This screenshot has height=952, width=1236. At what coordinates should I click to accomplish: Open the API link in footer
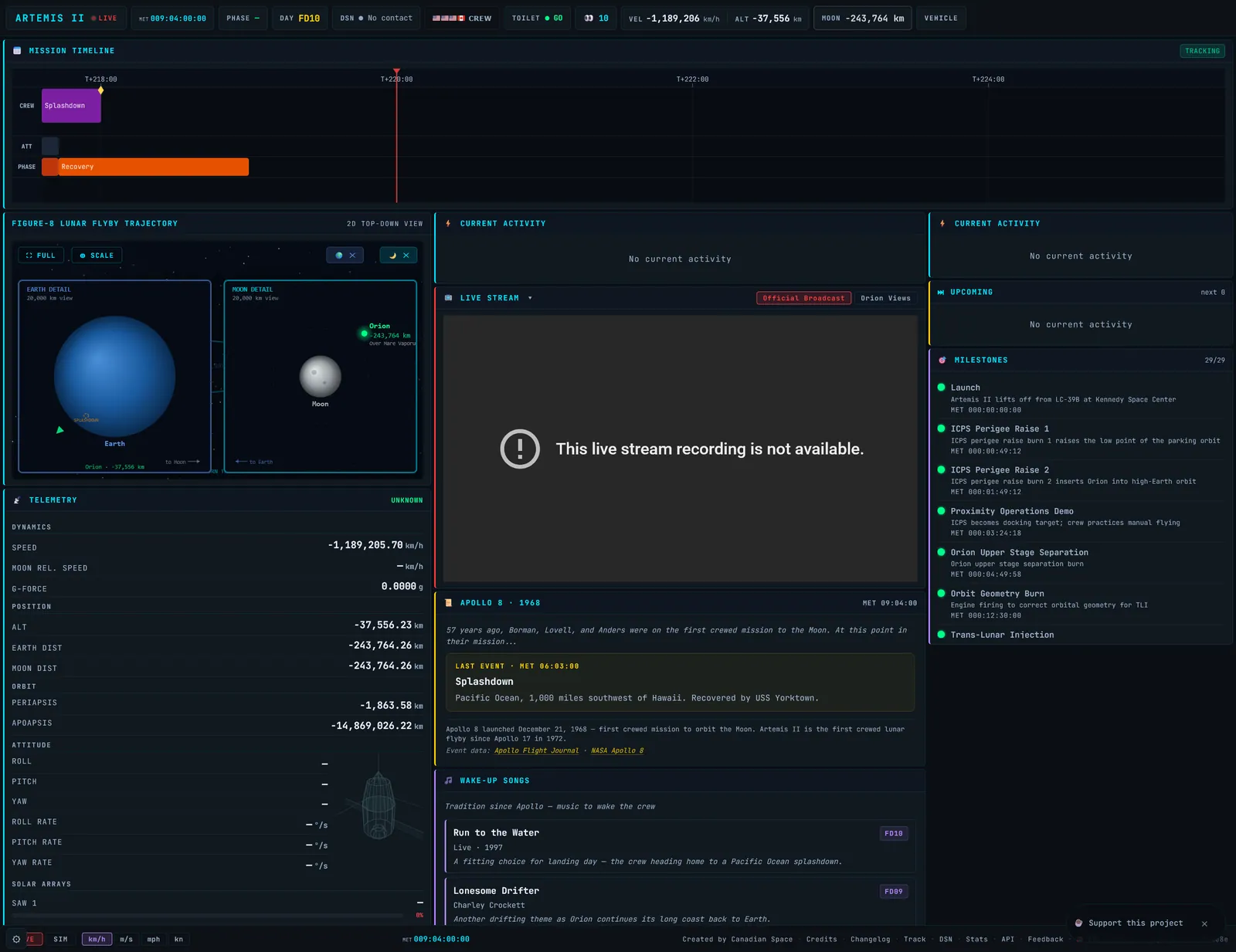point(1007,939)
